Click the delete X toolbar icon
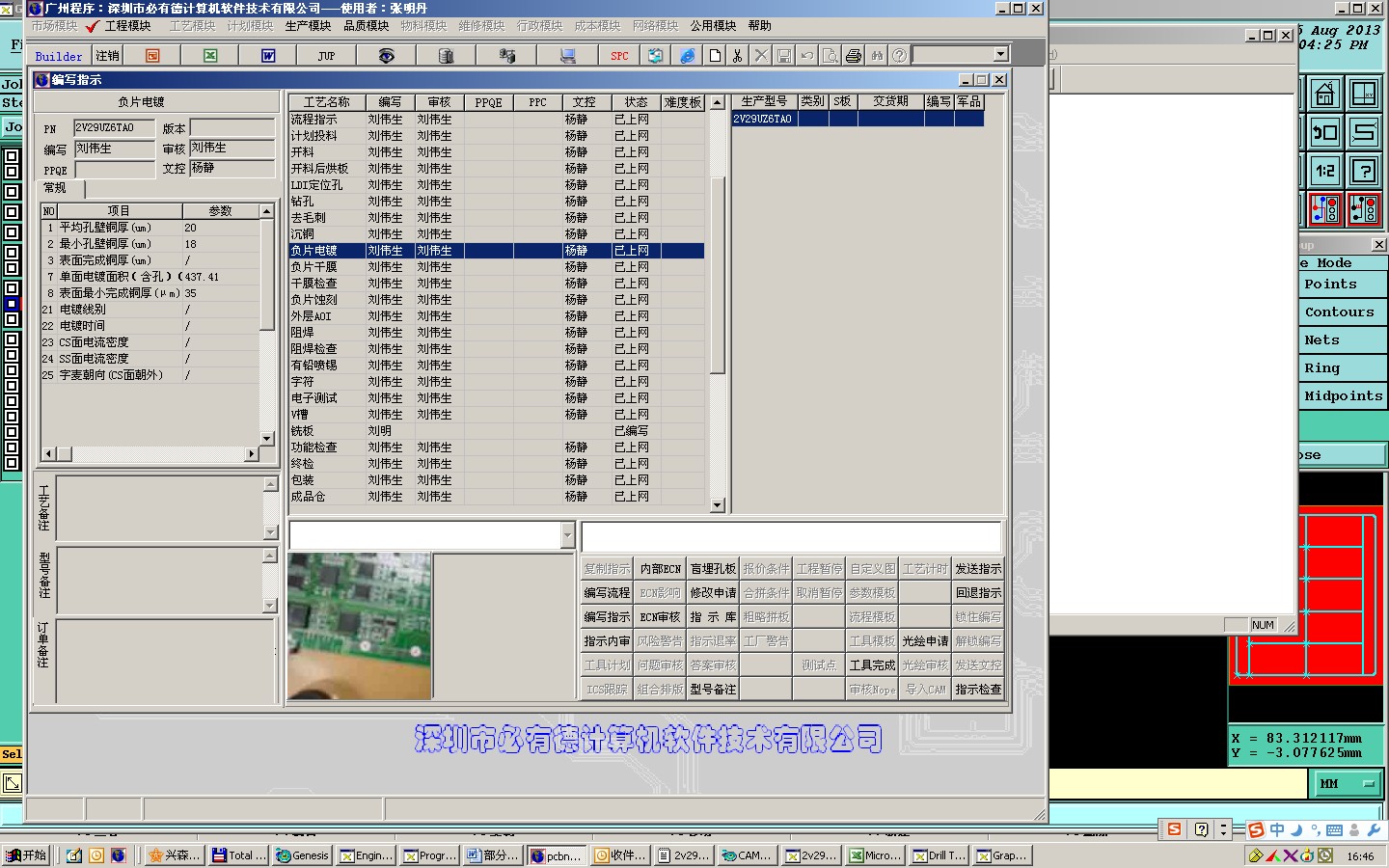Viewport: 1389px width, 868px height. tap(761, 56)
